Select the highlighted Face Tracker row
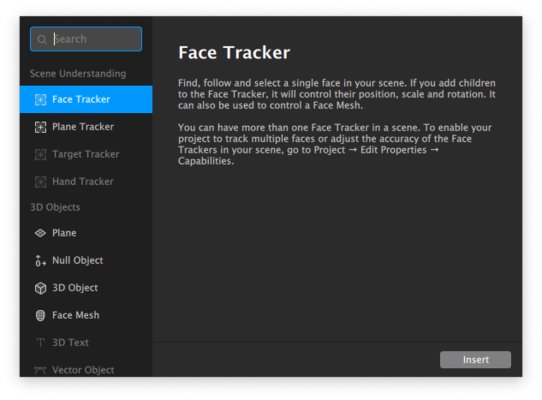The height and width of the screenshot is (400, 542). coord(86,100)
